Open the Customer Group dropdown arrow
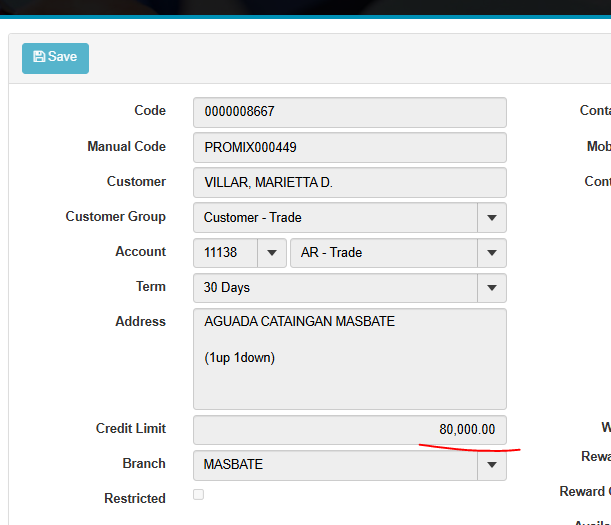The image size is (611, 525). pyautogui.click(x=491, y=218)
